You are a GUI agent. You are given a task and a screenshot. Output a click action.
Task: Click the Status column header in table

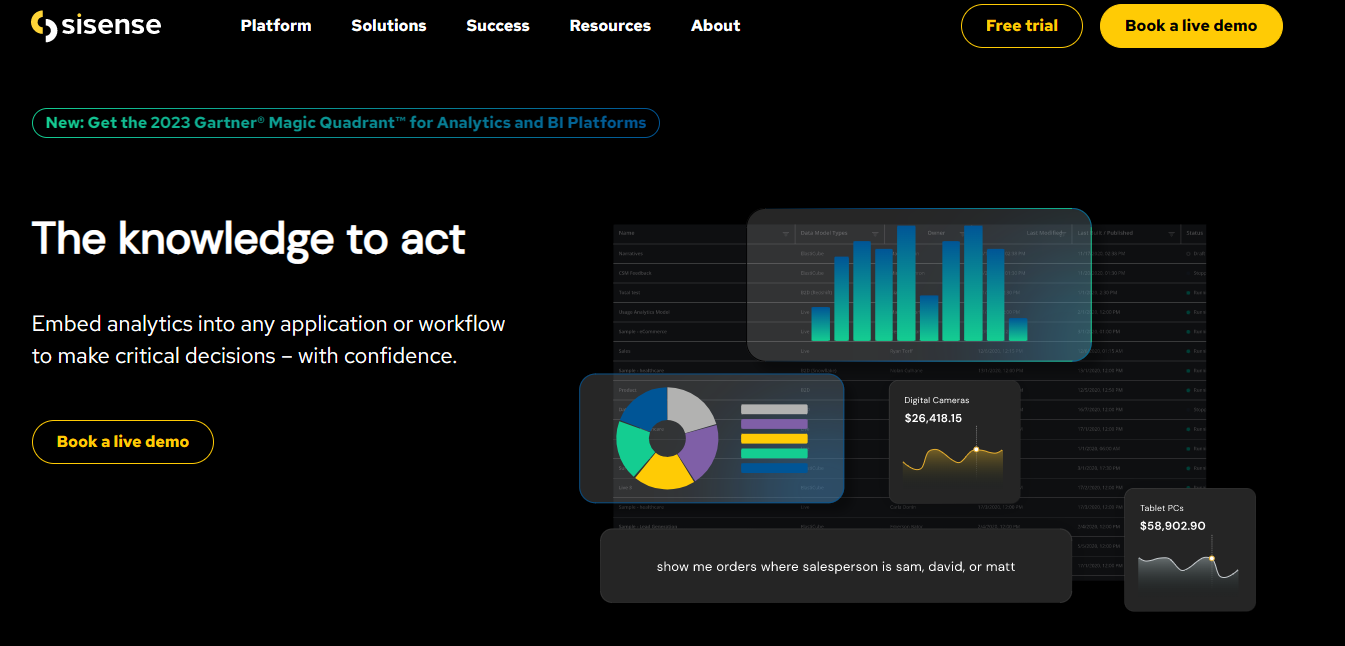pyautogui.click(x=1195, y=233)
